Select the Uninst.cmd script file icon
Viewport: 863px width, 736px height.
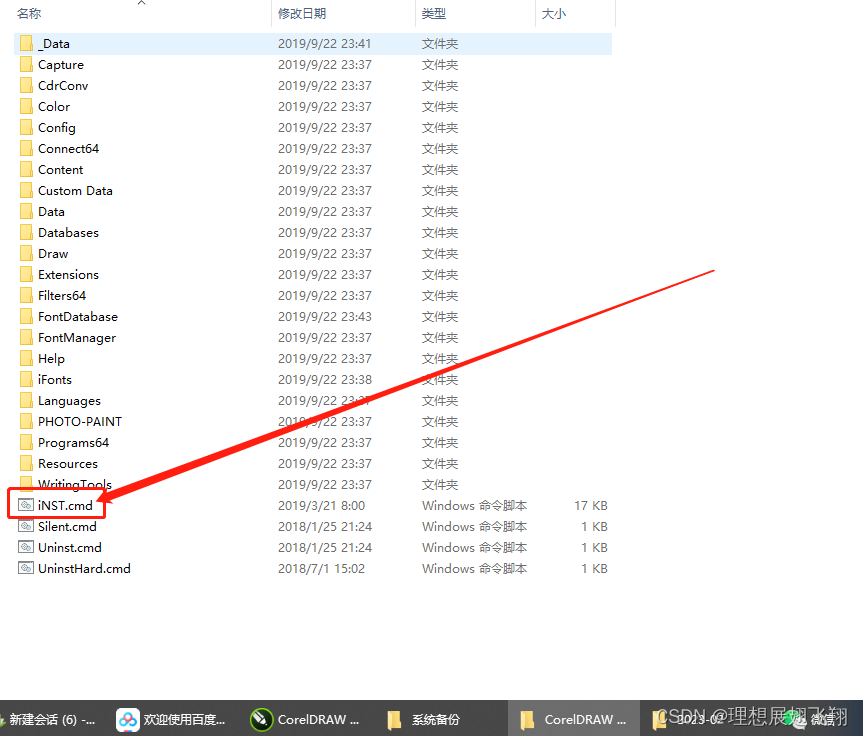26,547
